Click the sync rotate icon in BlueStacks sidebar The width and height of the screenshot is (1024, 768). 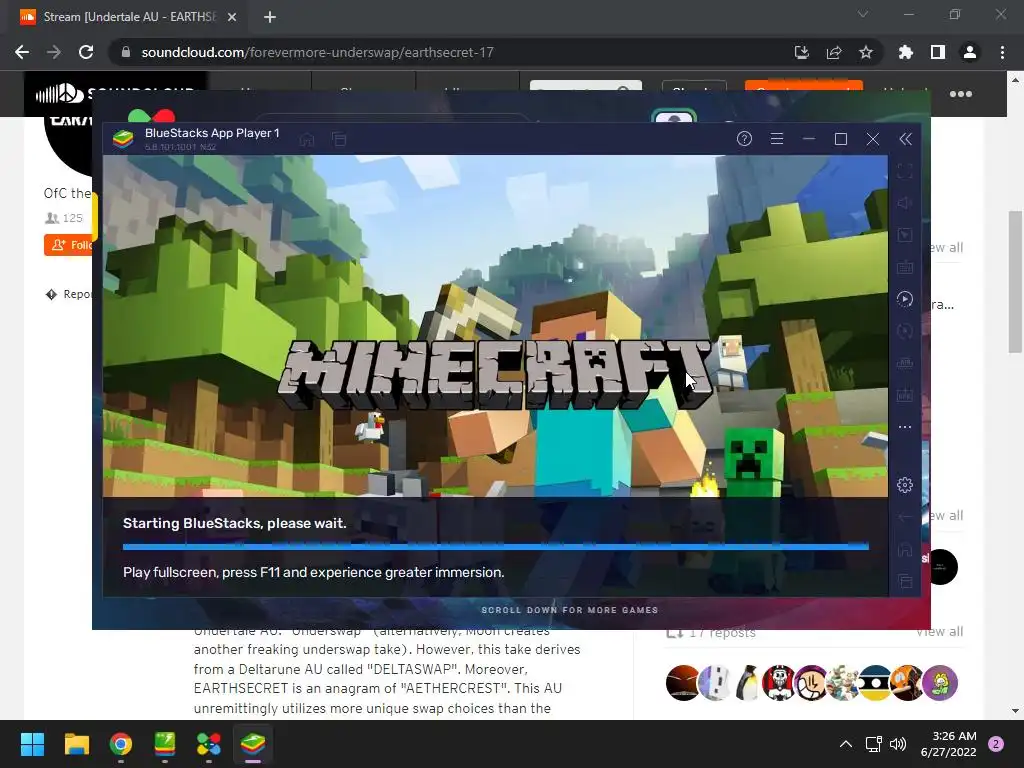904,331
